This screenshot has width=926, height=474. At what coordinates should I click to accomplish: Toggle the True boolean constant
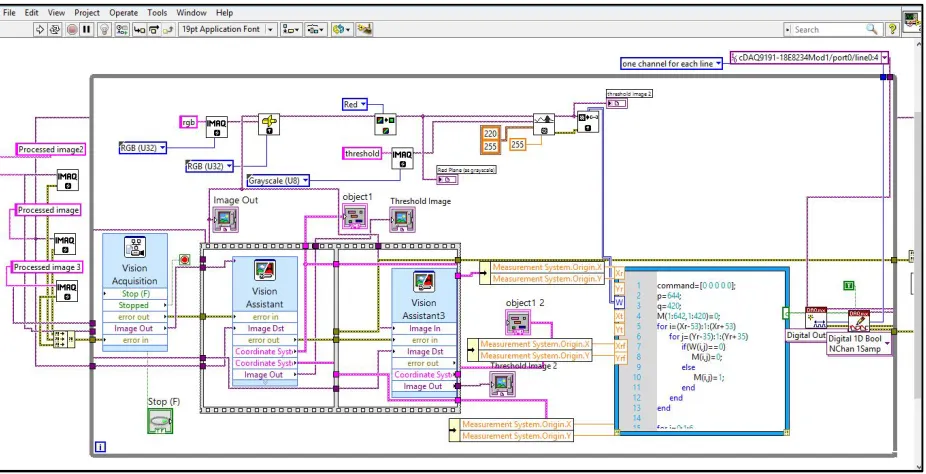pos(849,286)
